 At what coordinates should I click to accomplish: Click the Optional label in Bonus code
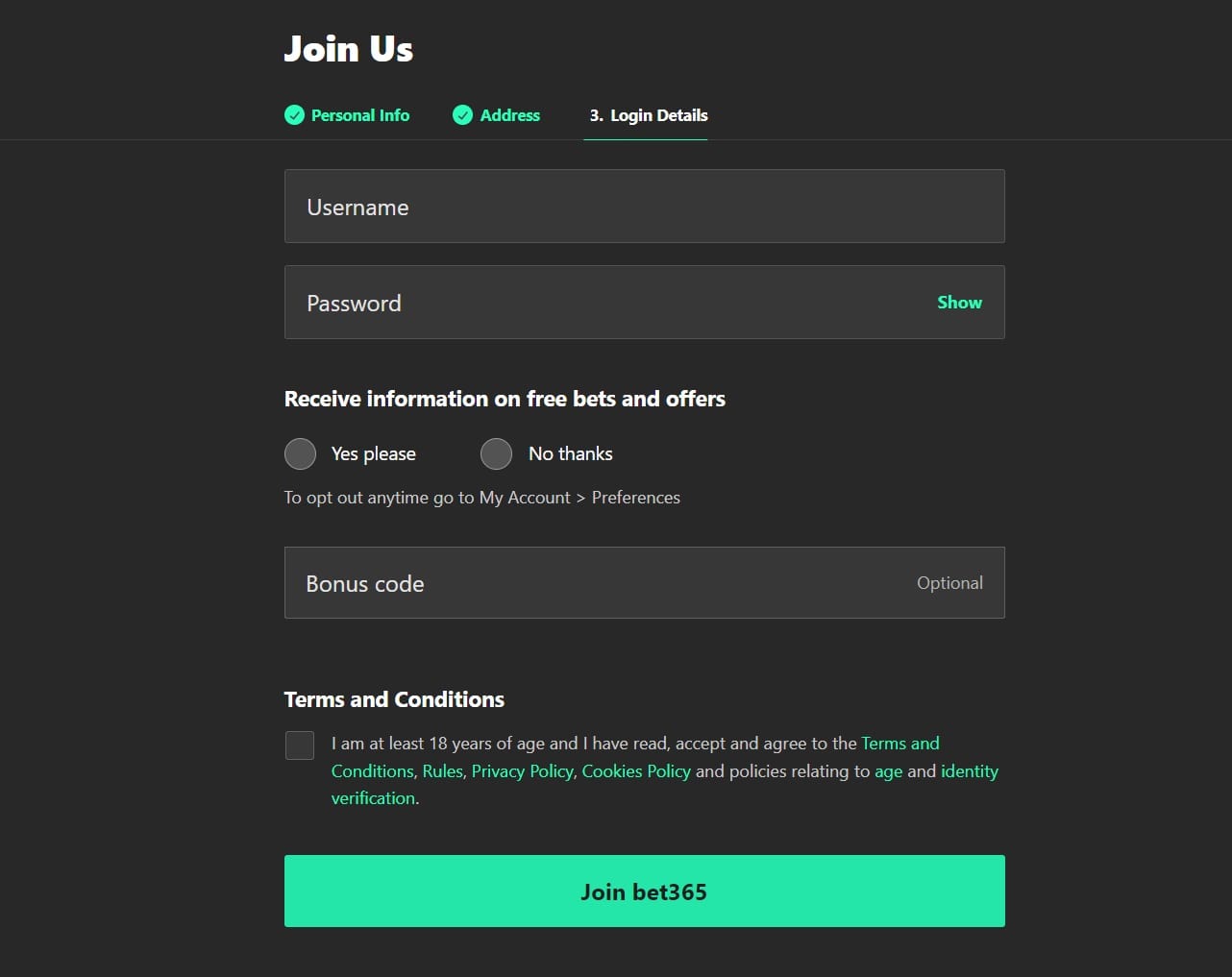[x=949, y=583]
